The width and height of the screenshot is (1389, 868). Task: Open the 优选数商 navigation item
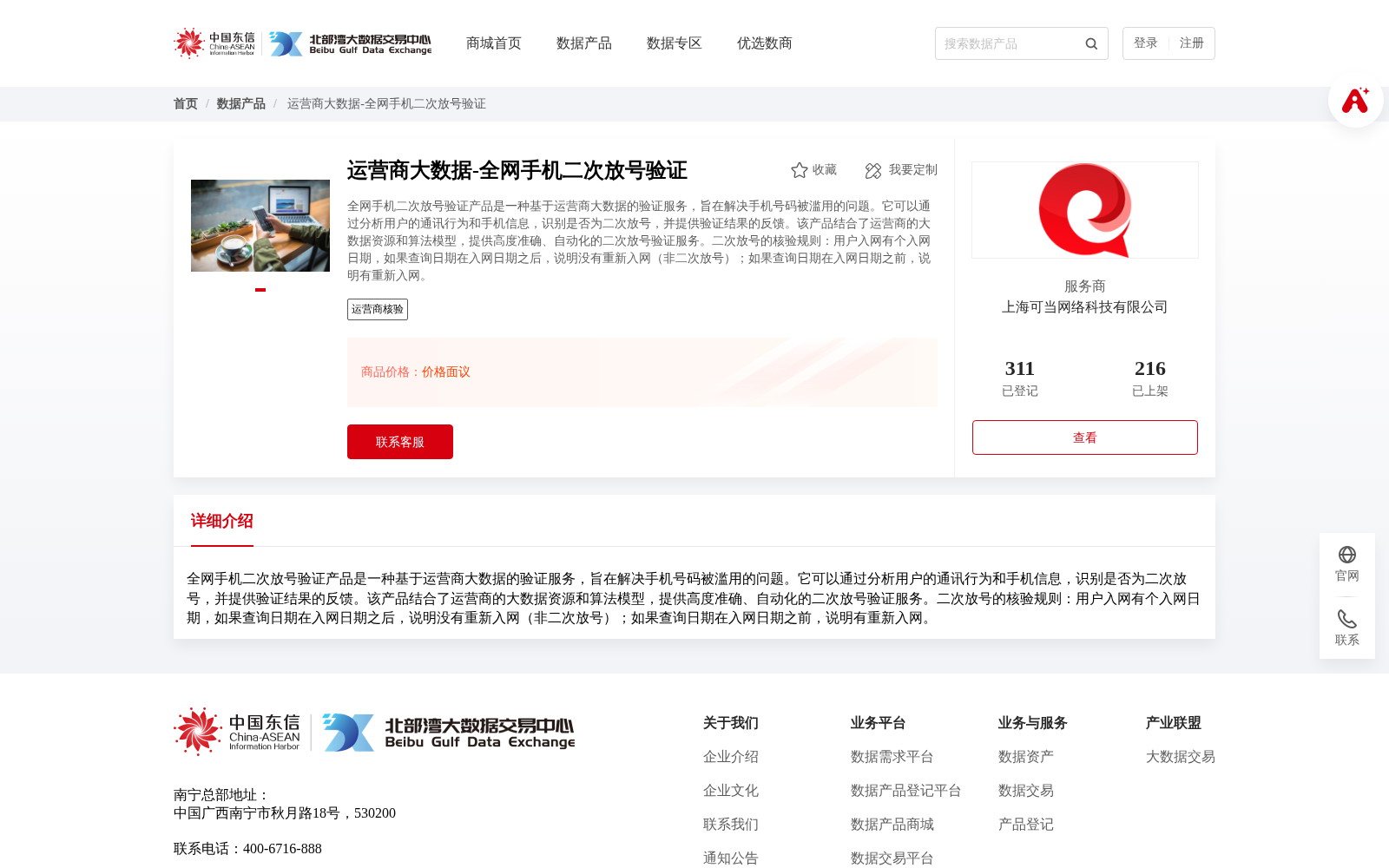click(765, 43)
